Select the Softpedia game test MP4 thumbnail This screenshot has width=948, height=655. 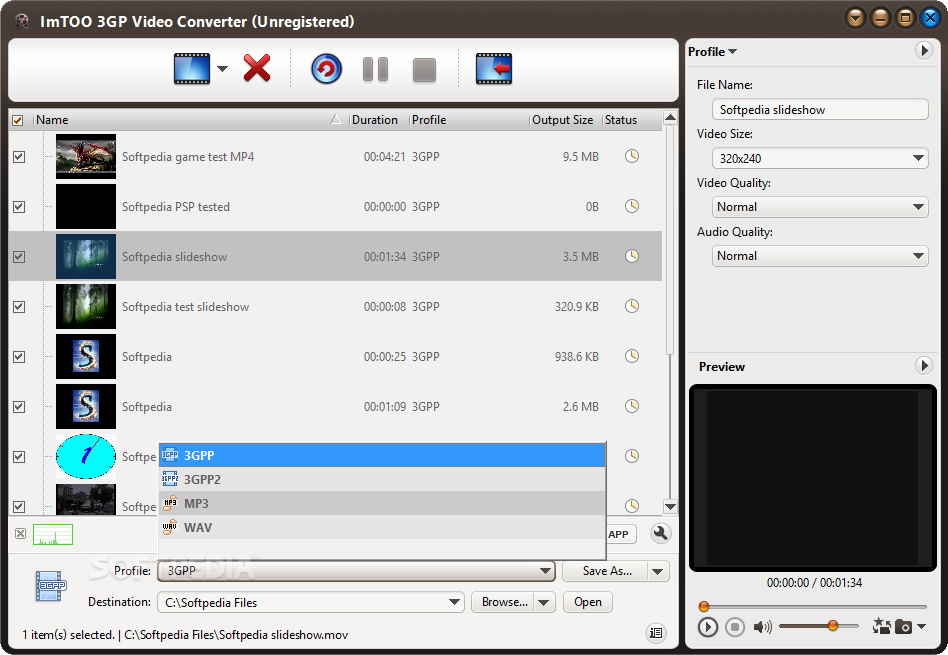86,157
